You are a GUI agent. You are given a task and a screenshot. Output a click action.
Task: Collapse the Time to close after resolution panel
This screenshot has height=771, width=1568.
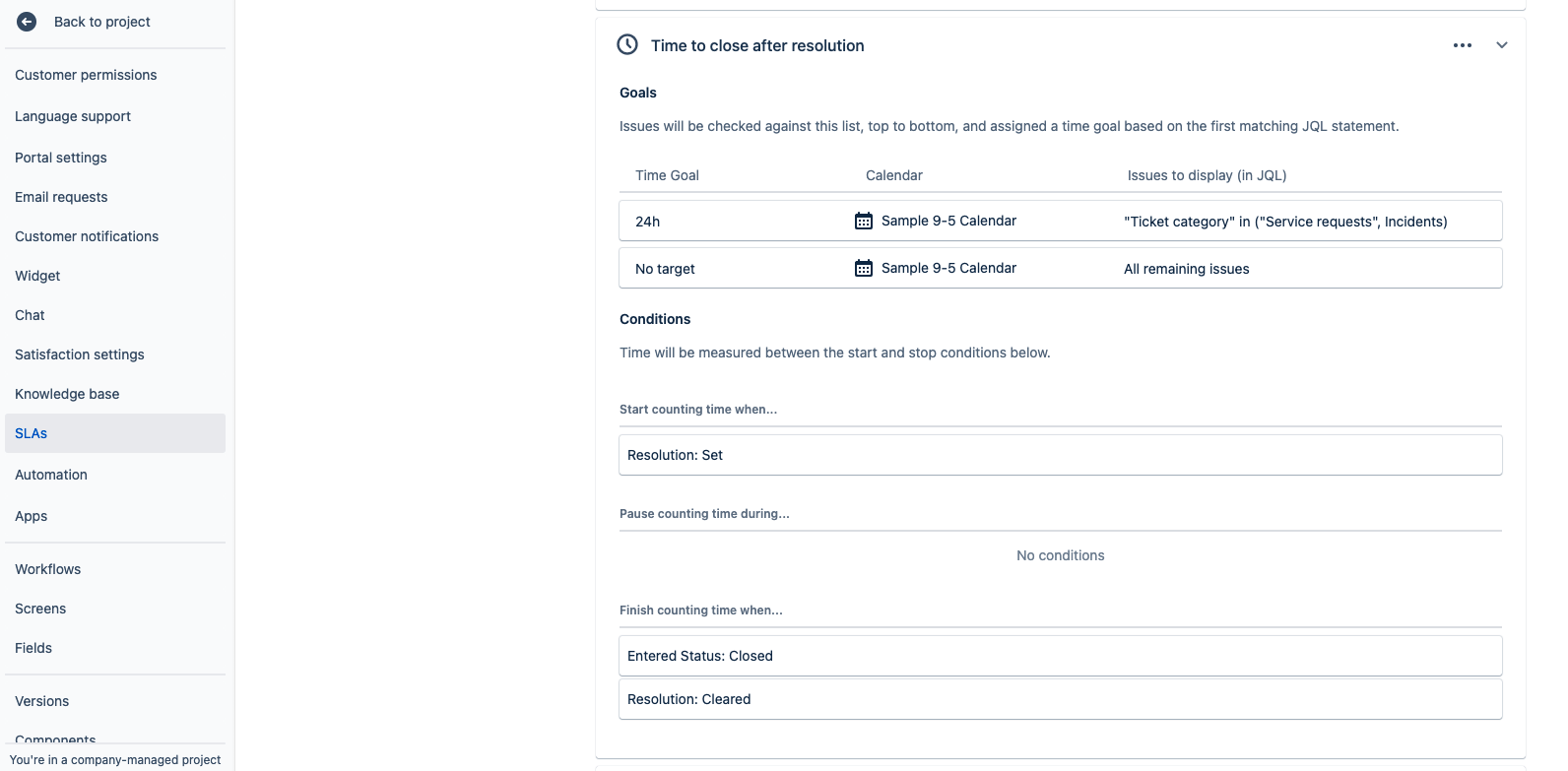[1502, 45]
